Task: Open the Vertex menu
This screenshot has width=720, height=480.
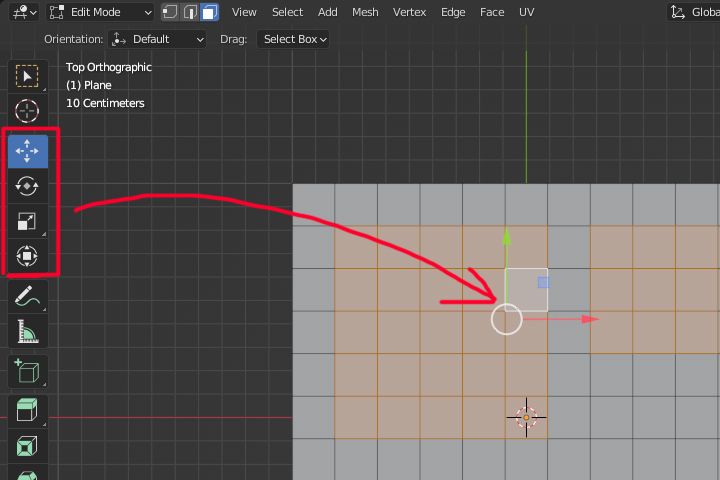Action: coord(410,12)
